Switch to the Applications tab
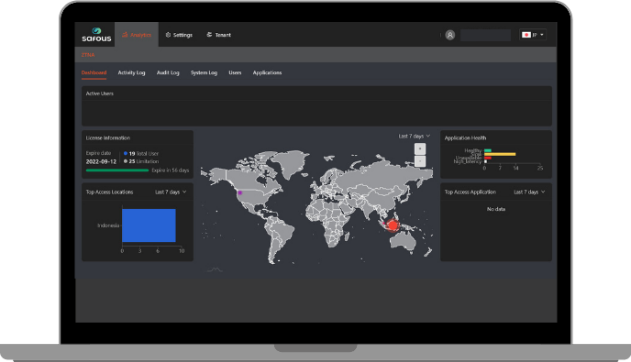The height and width of the screenshot is (362, 631). pos(267,73)
